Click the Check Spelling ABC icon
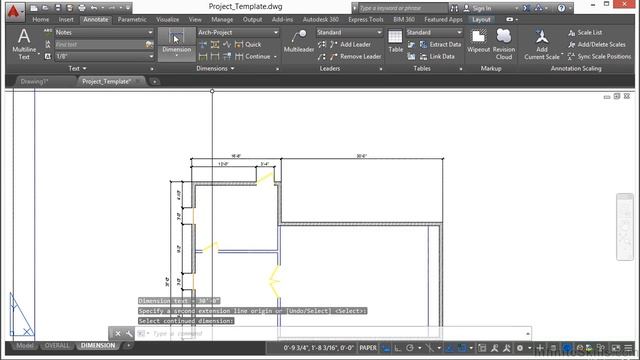The height and width of the screenshot is (360, 640). pyautogui.click(x=48, y=32)
